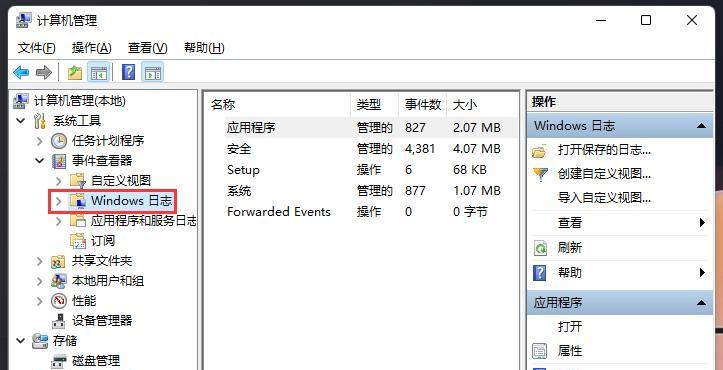The height and width of the screenshot is (370, 723).
Task: Open the 文件(F) menu
Action: [36, 48]
